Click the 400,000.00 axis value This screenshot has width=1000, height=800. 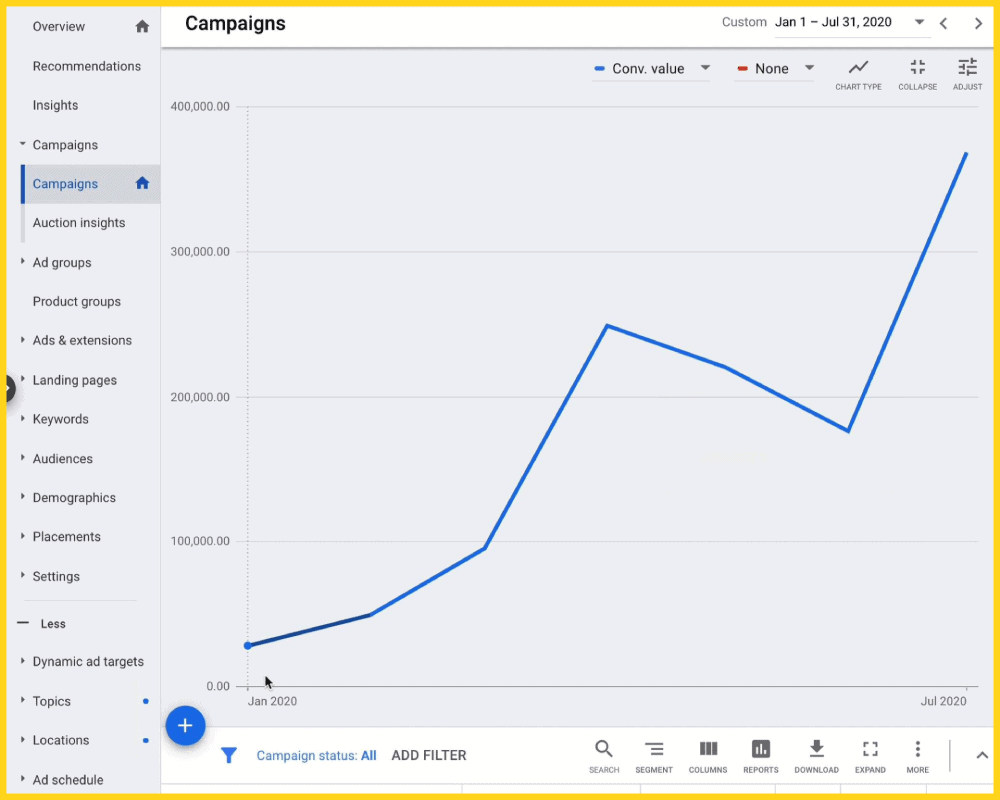click(200, 107)
